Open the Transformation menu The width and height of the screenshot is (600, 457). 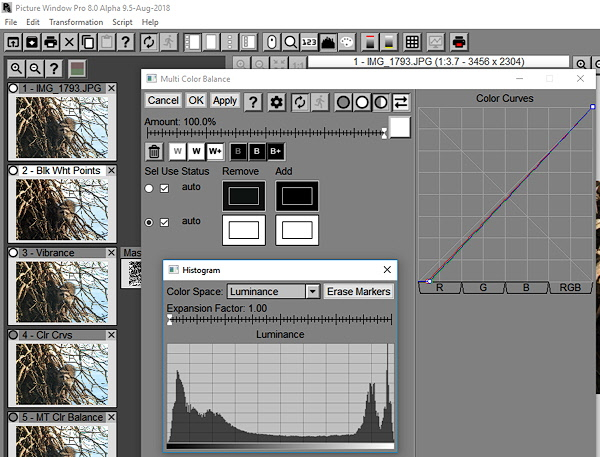[76, 22]
